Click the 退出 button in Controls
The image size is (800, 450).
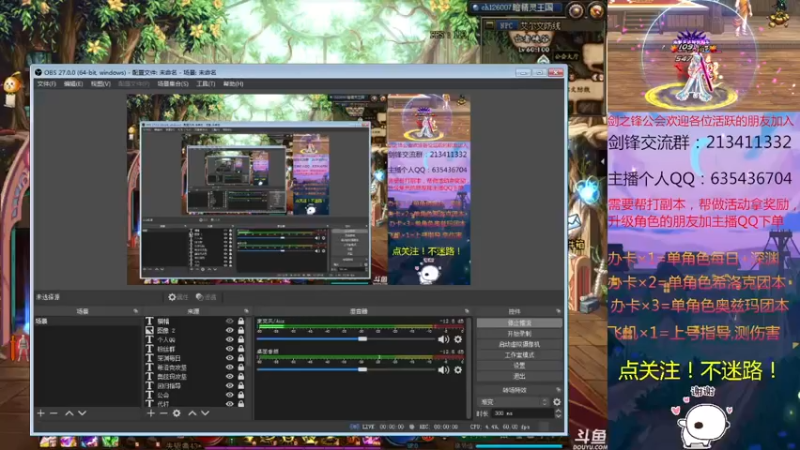click(x=519, y=377)
